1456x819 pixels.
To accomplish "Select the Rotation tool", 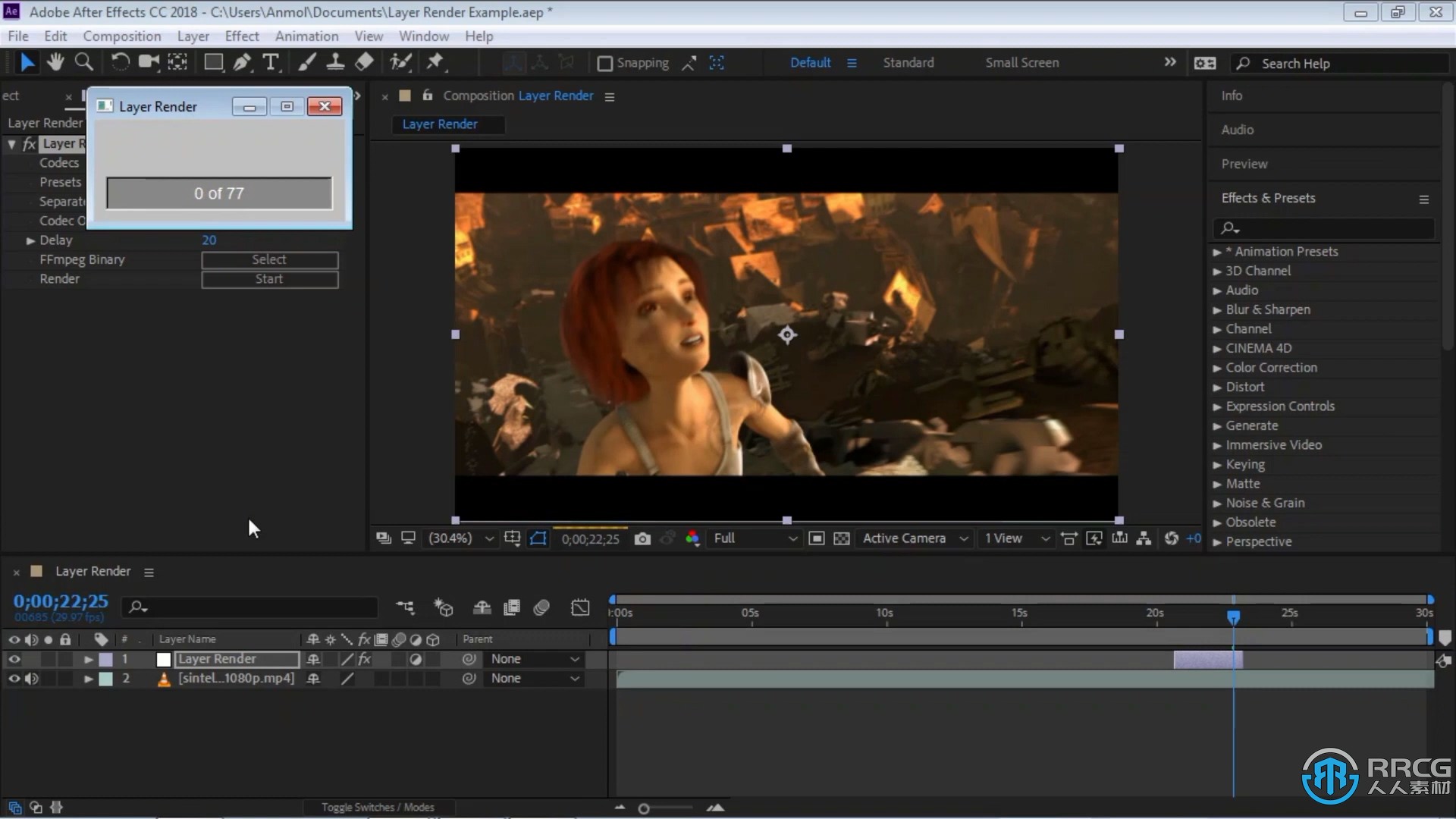I will point(120,62).
